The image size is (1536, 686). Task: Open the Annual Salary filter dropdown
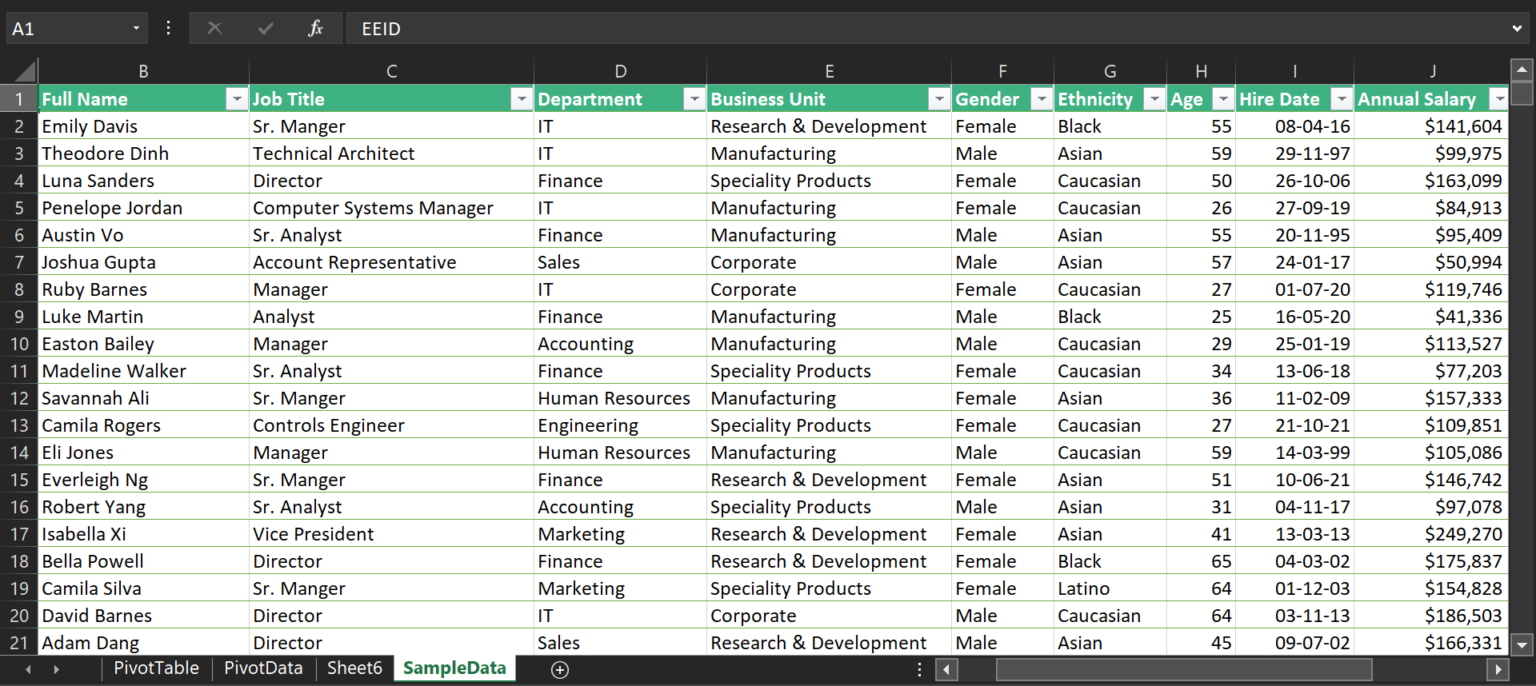pos(1498,99)
